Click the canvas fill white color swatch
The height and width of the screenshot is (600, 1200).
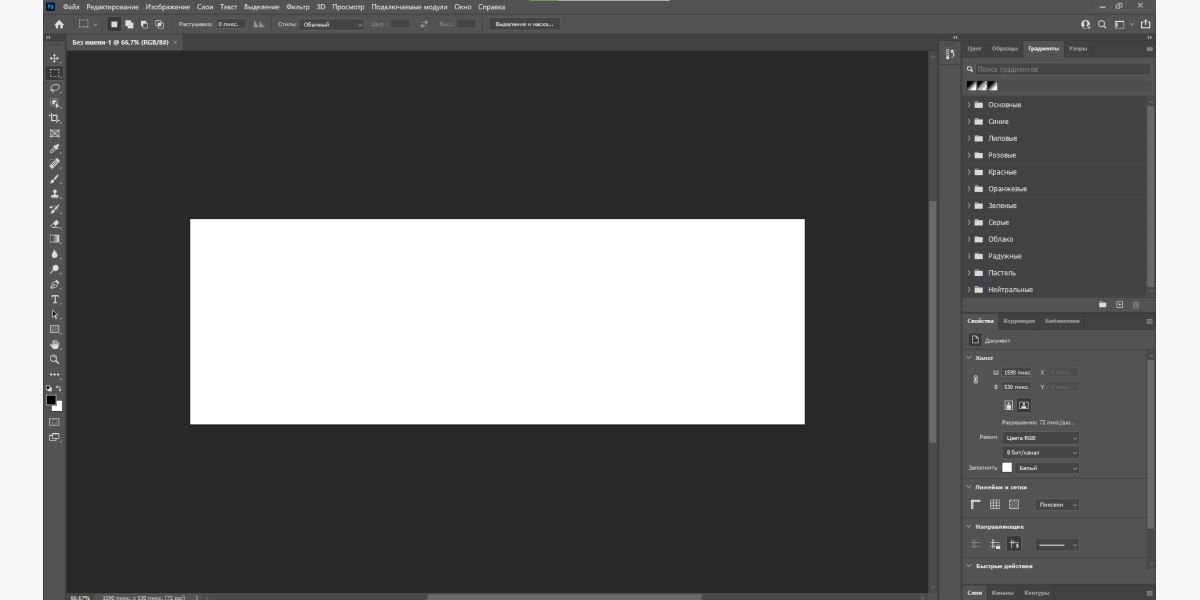(1007, 467)
